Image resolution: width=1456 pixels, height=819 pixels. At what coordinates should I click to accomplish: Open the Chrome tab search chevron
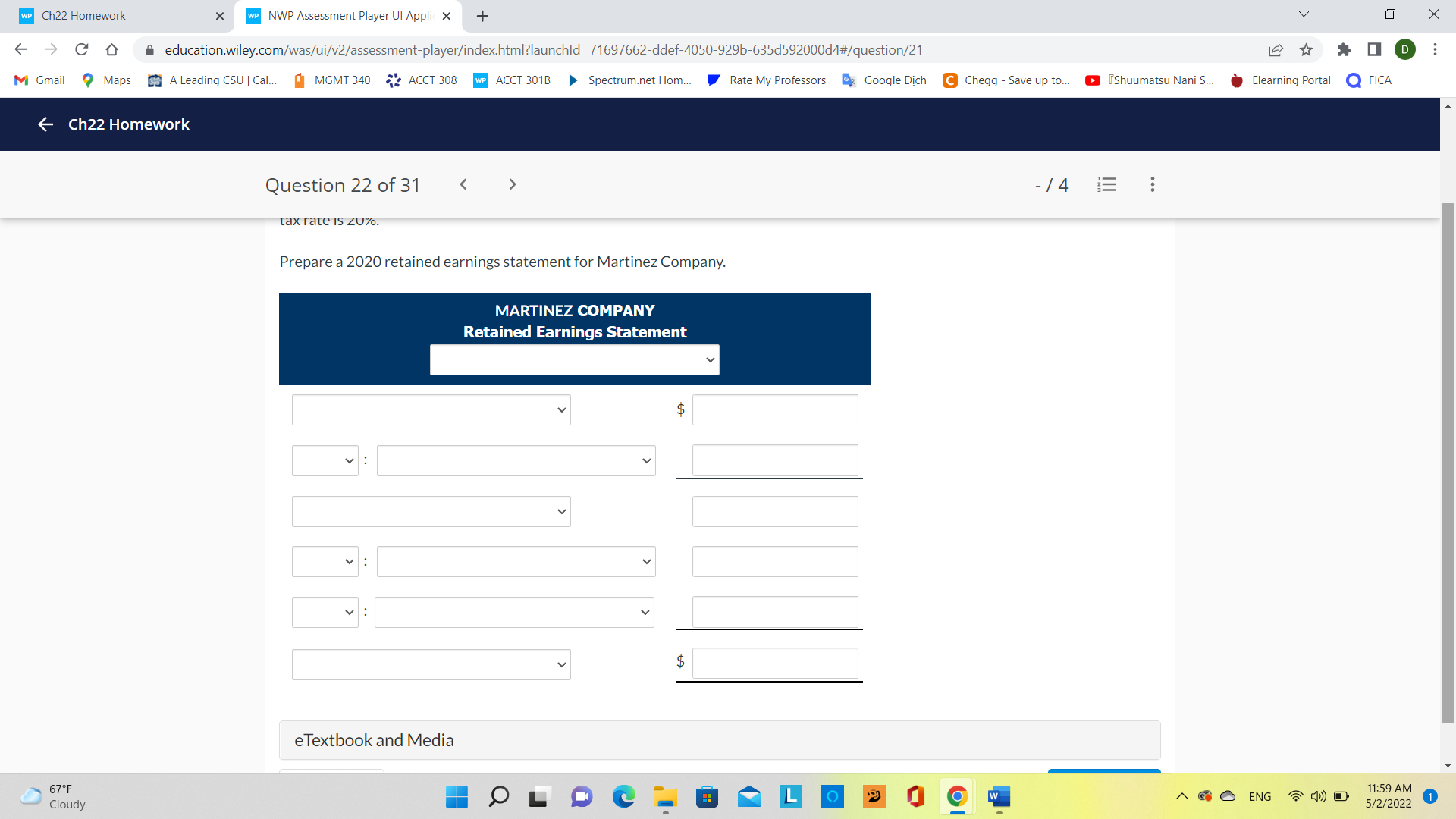click(1303, 14)
